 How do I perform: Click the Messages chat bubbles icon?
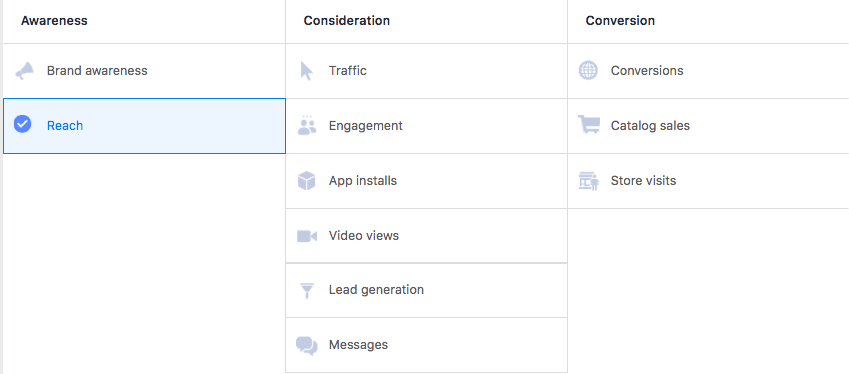click(306, 346)
